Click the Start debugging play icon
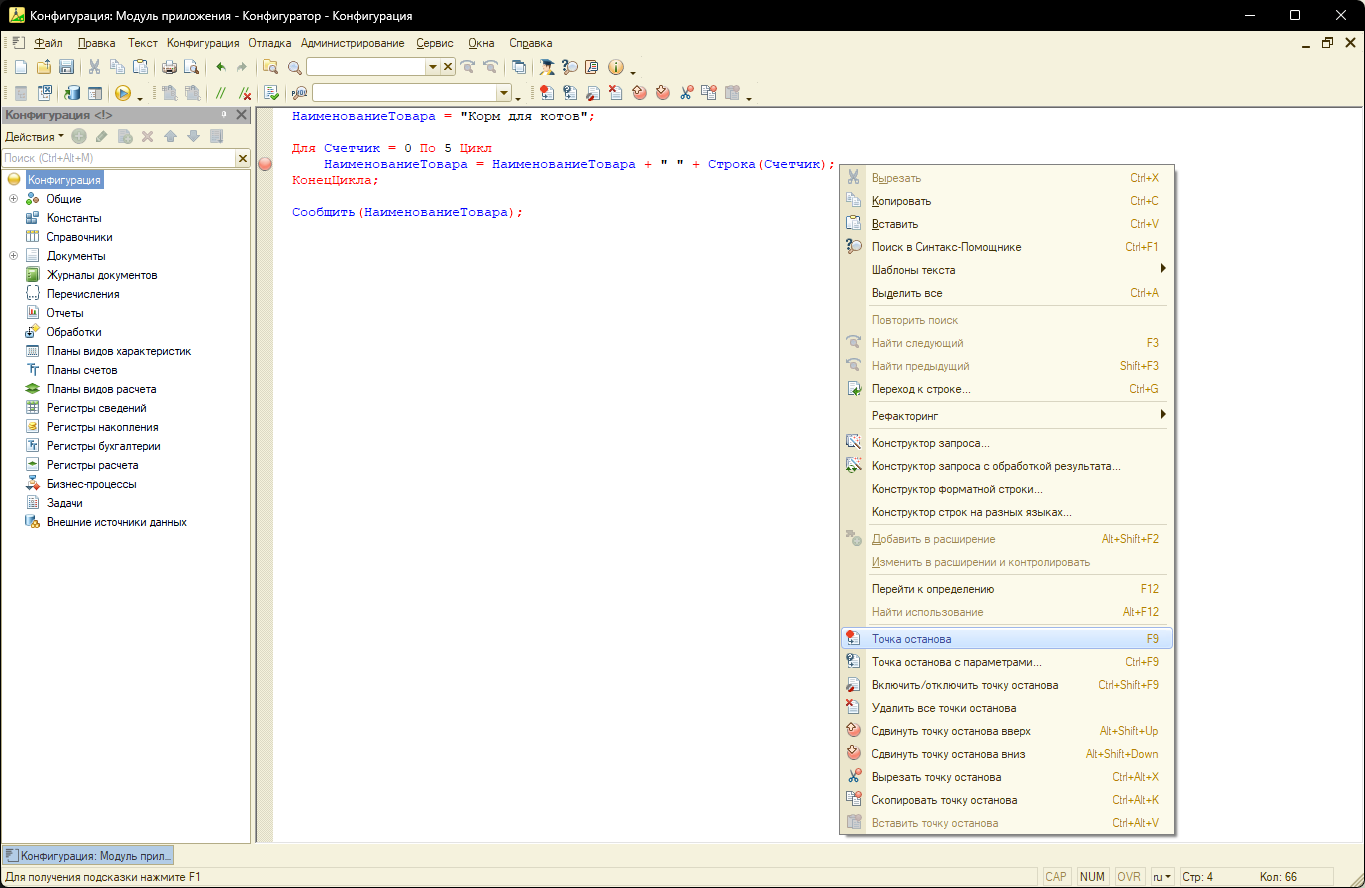1365x888 pixels. click(x=122, y=93)
